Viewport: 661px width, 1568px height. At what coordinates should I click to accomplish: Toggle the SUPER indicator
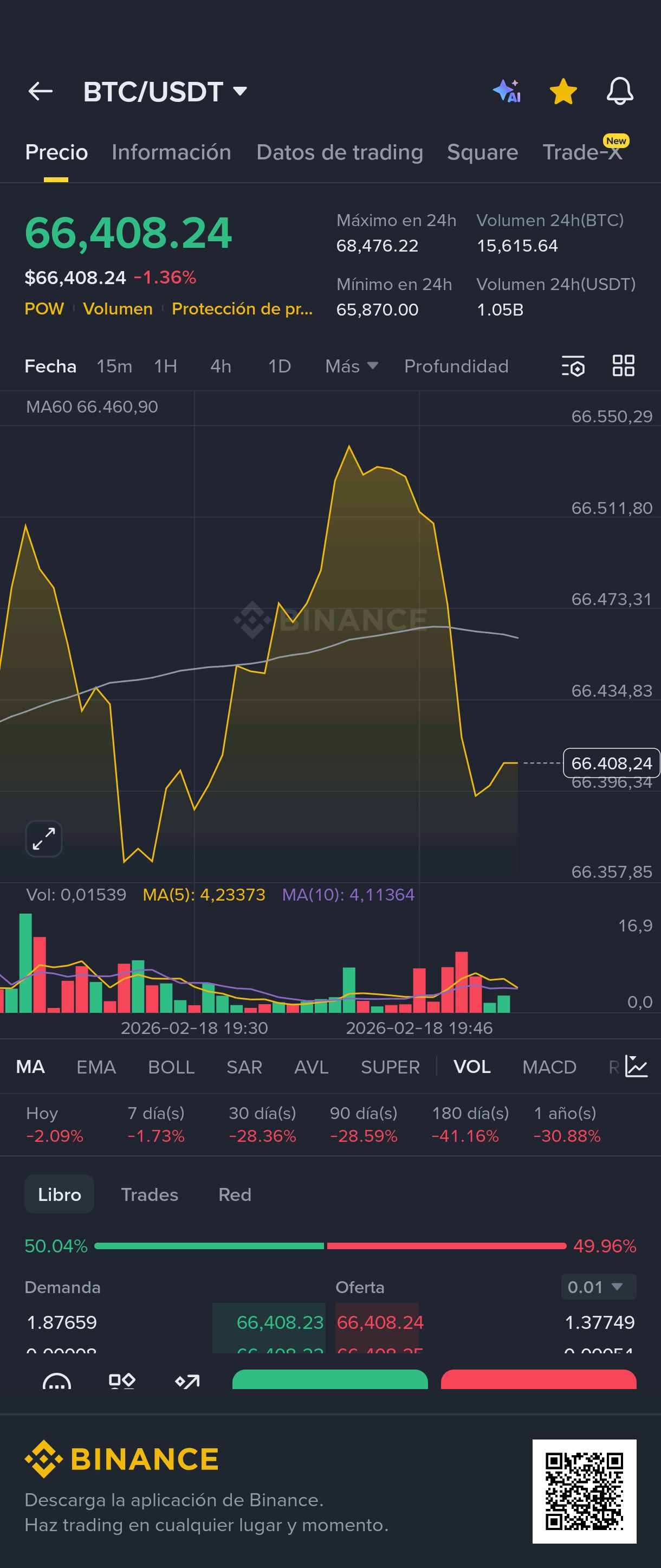point(391,1066)
